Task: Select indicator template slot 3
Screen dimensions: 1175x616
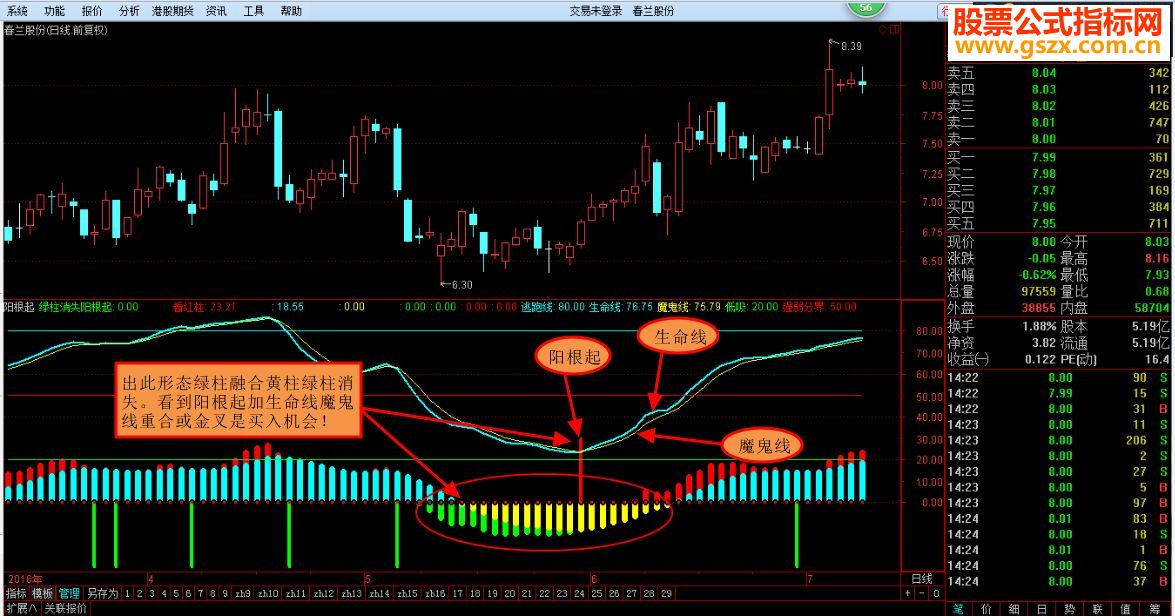Action: pos(151,593)
